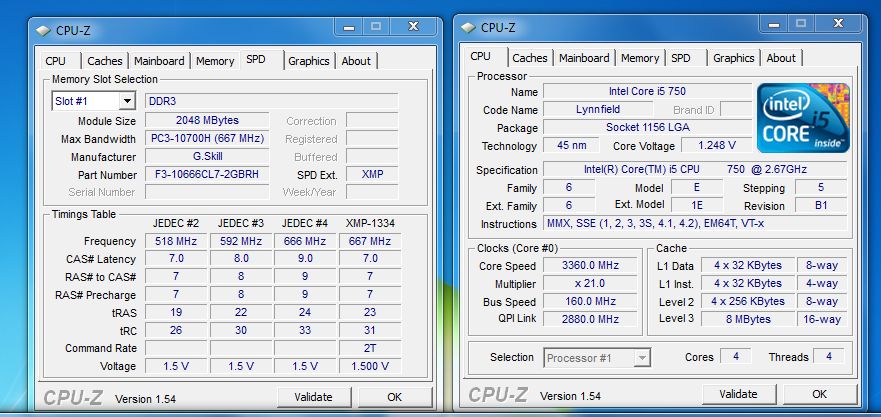
Task: Click the 3360.0 MHz core speed value
Action: tap(590, 265)
